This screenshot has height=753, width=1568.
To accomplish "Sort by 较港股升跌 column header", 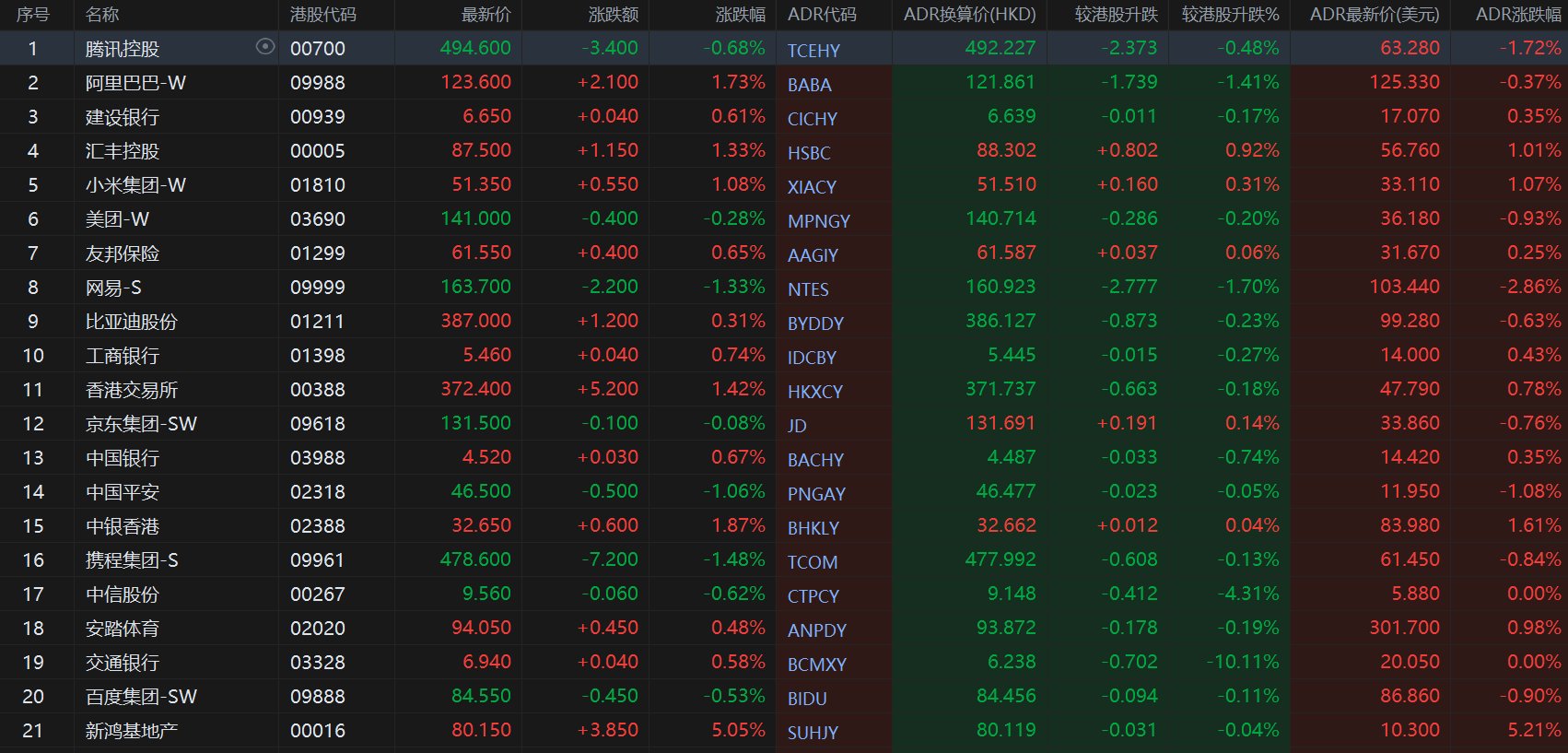I will pyautogui.click(x=1116, y=15).
